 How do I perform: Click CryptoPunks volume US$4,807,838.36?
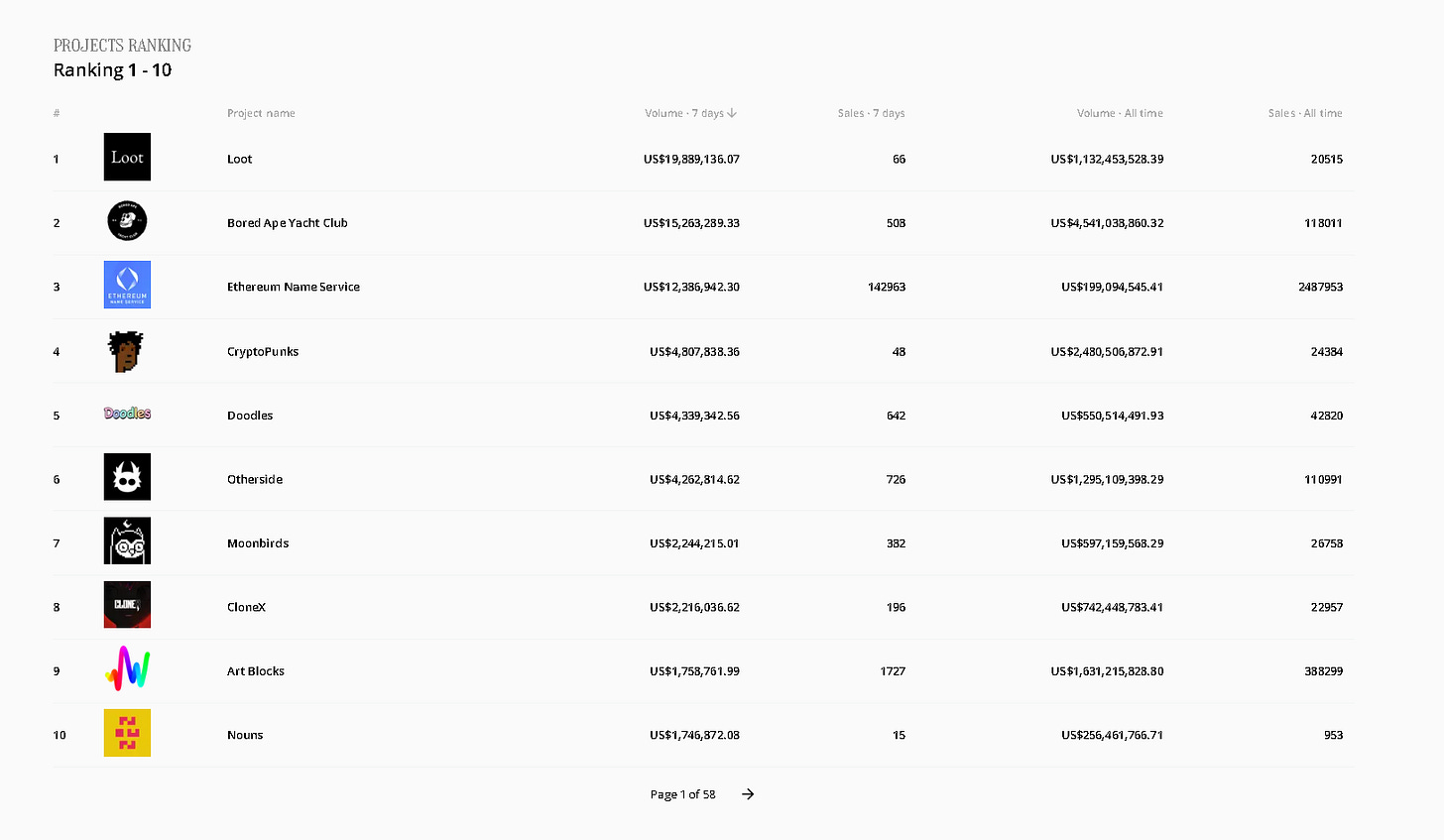point(694,351)
